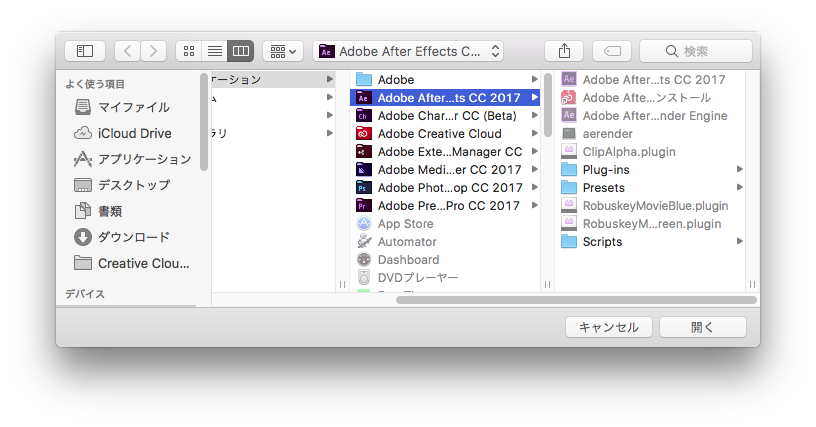Select the Adobe folder icon
The height and width of the screenshot is (427, 816).
point(364,80)
